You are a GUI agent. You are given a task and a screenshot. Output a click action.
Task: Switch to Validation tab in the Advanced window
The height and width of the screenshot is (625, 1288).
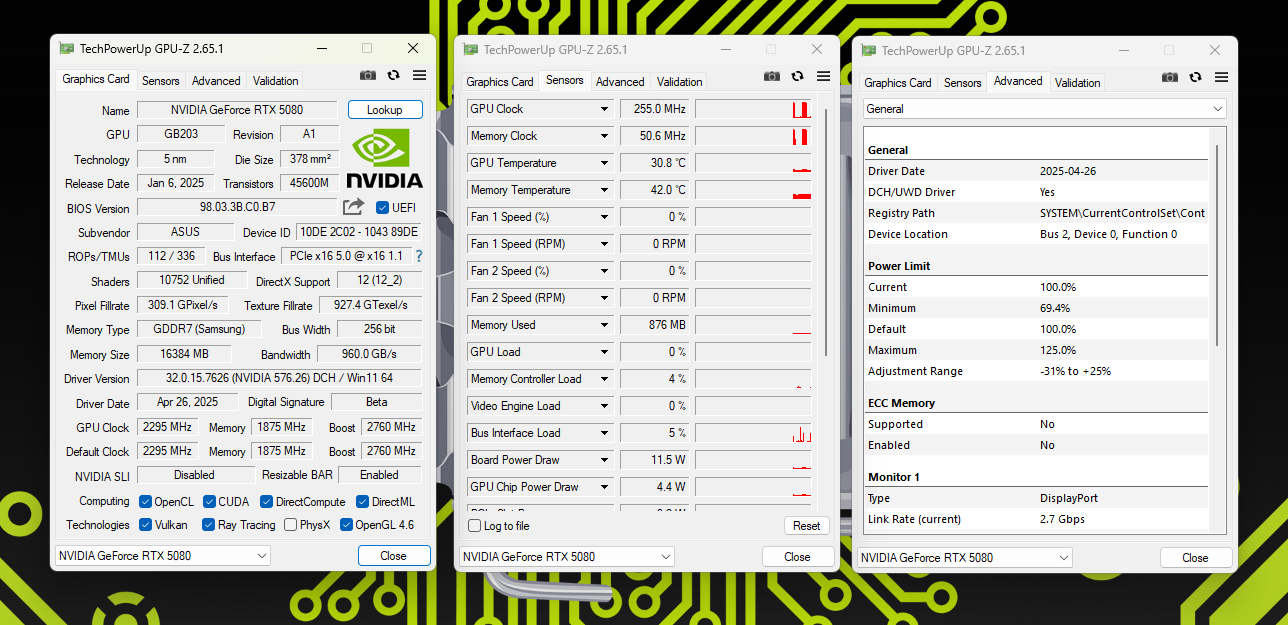point(1078,83)
